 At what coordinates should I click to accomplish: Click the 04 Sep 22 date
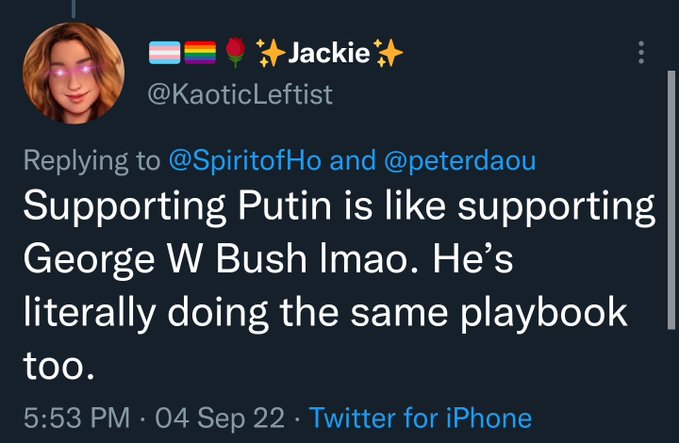click(x=209, y=416)
